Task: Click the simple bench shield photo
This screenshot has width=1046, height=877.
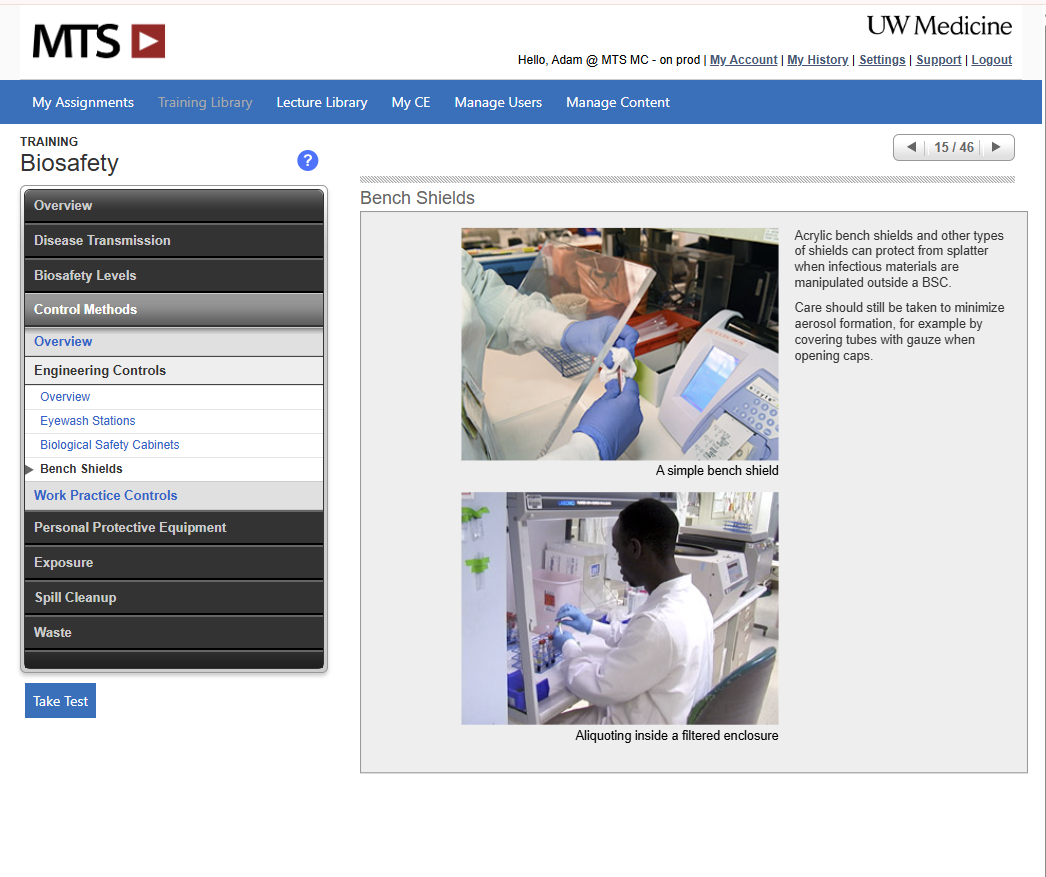Action: coord(619,344)
